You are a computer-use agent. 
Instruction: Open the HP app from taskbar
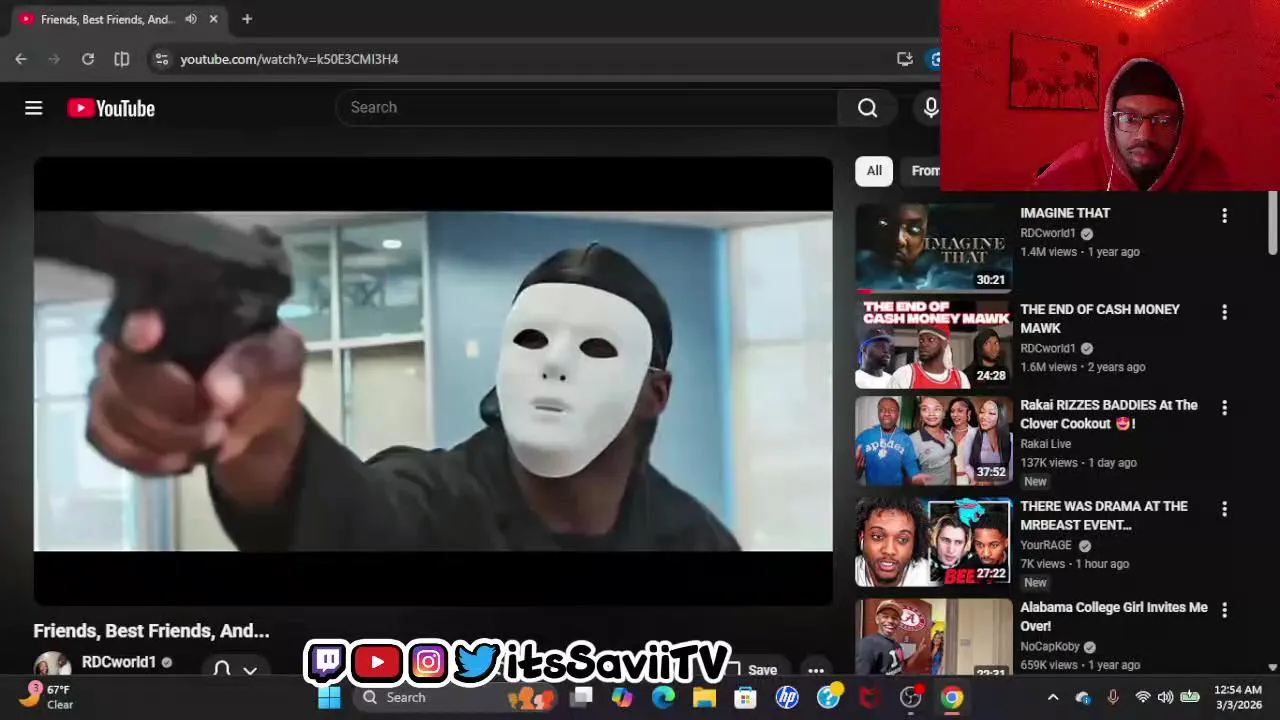(x=787, y=697)
